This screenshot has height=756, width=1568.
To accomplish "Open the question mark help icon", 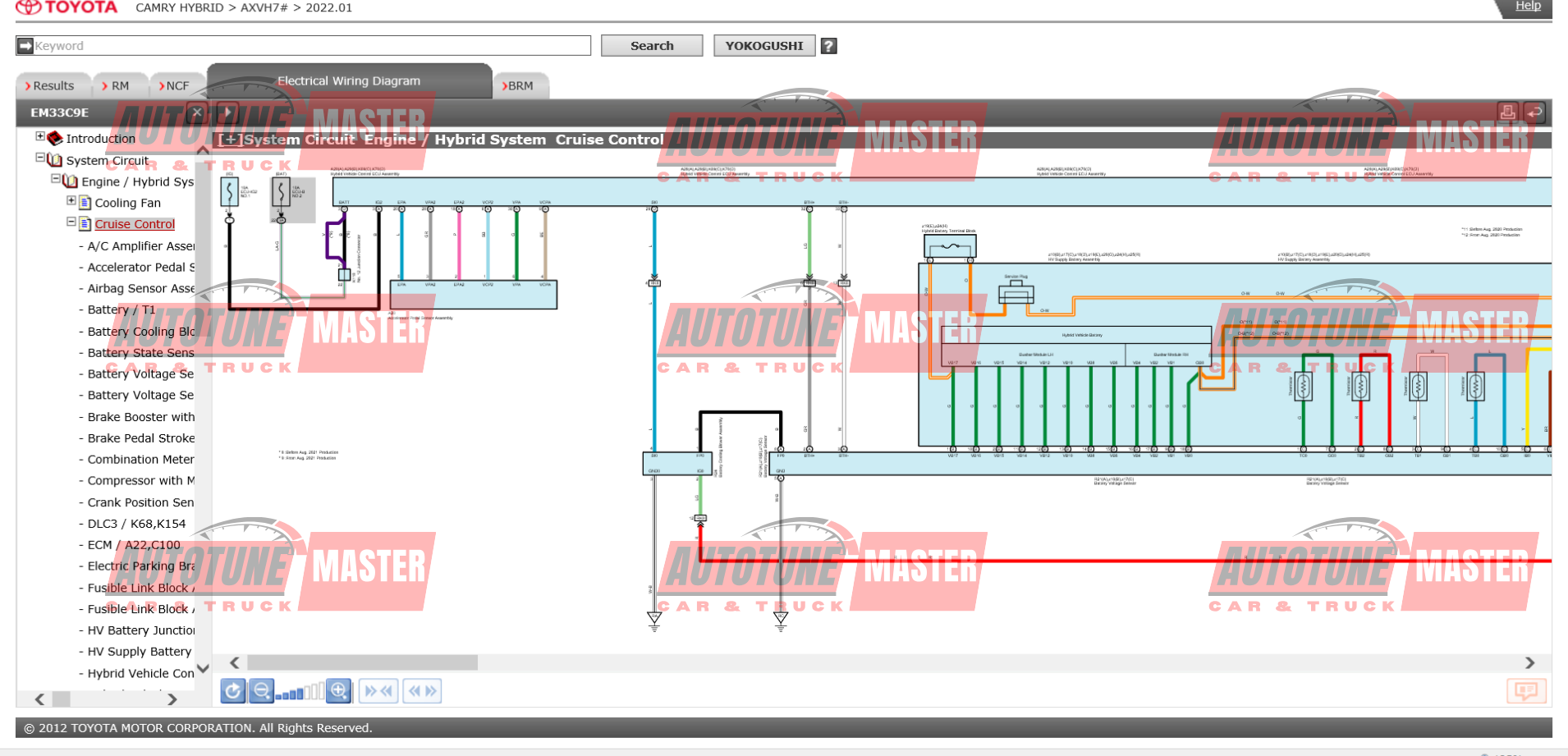I will [x=829, y=46].
